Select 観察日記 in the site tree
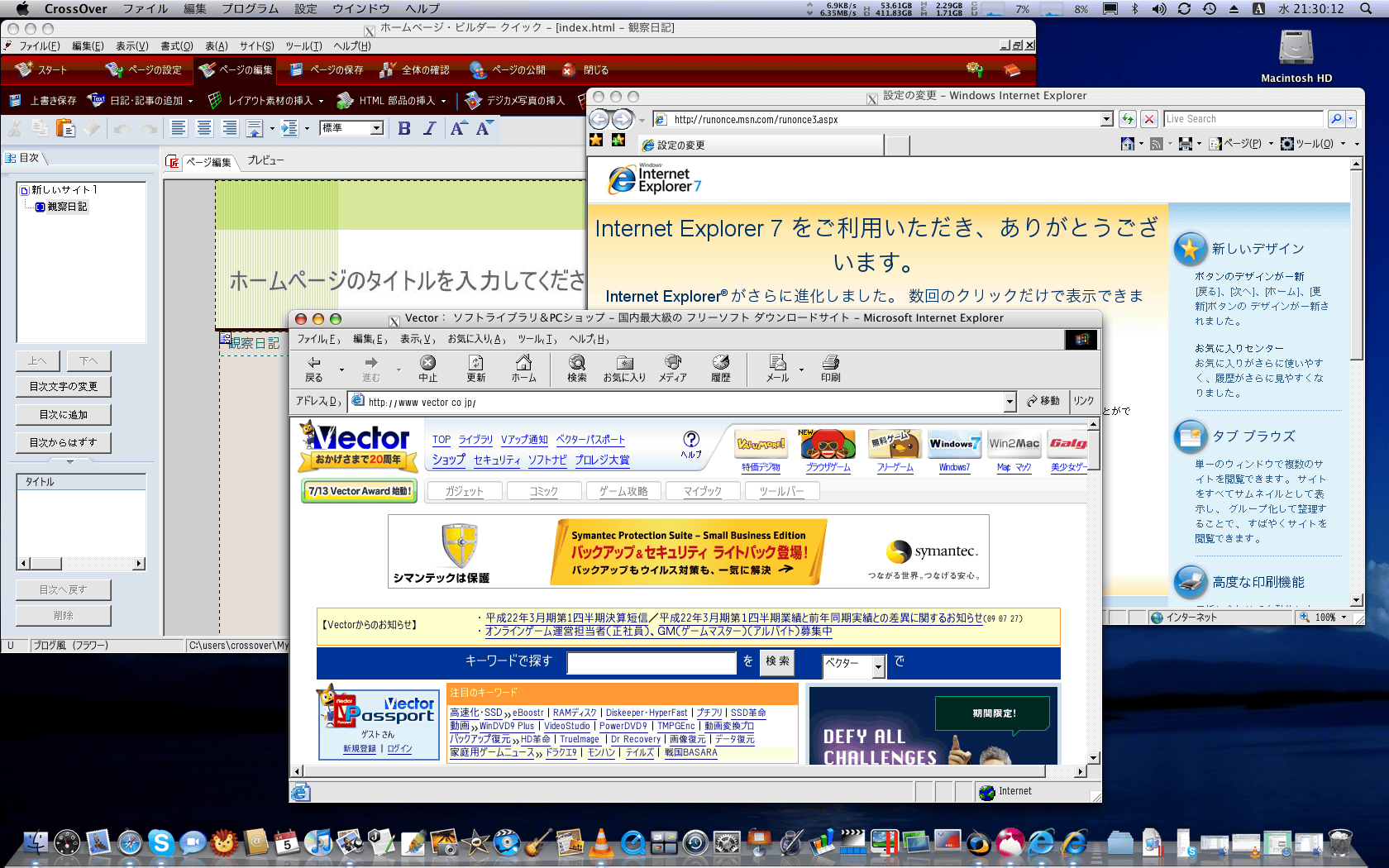The height and width of the screenshot is (868, 1389). click(x=67, y=207)
